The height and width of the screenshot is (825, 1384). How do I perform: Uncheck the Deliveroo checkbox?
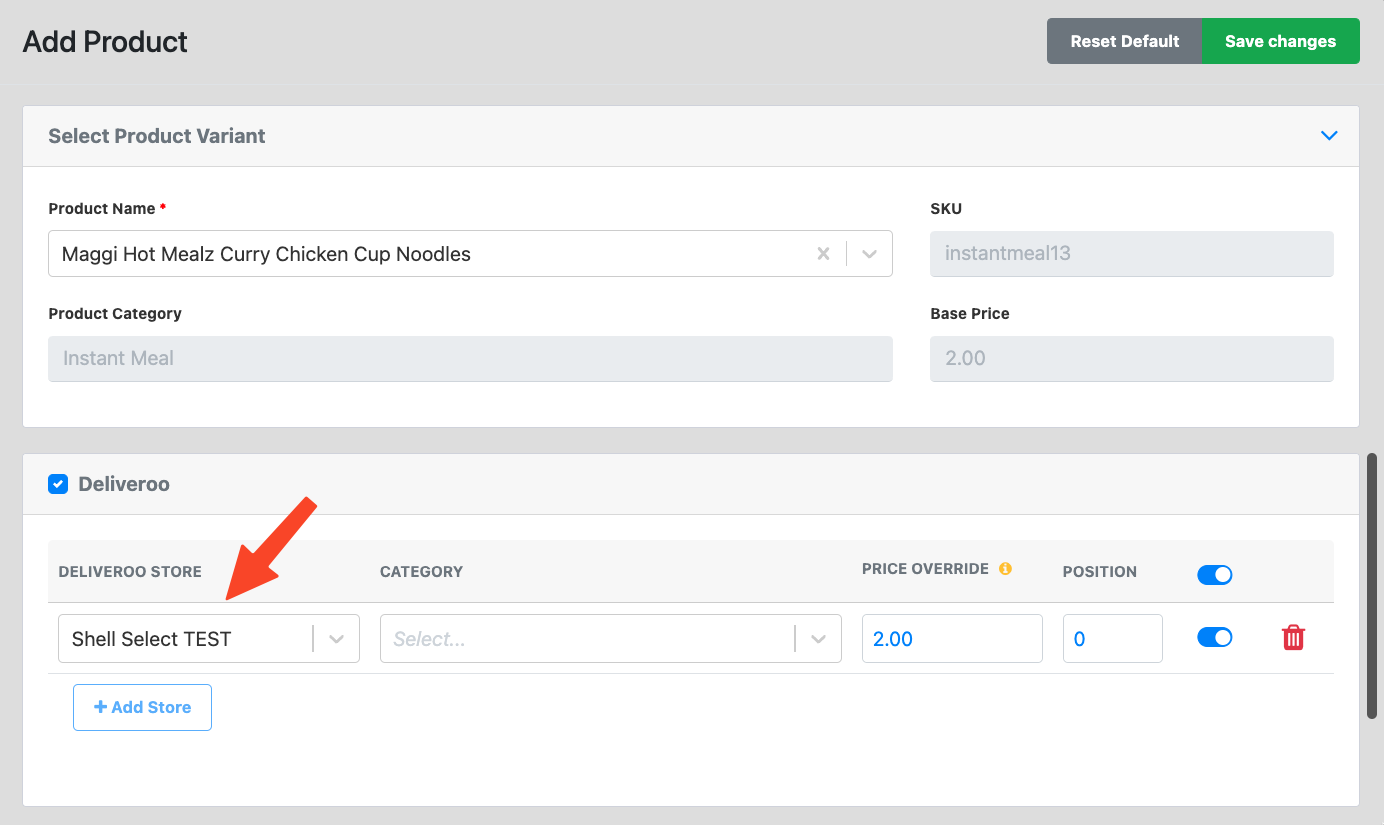point(58,484)
